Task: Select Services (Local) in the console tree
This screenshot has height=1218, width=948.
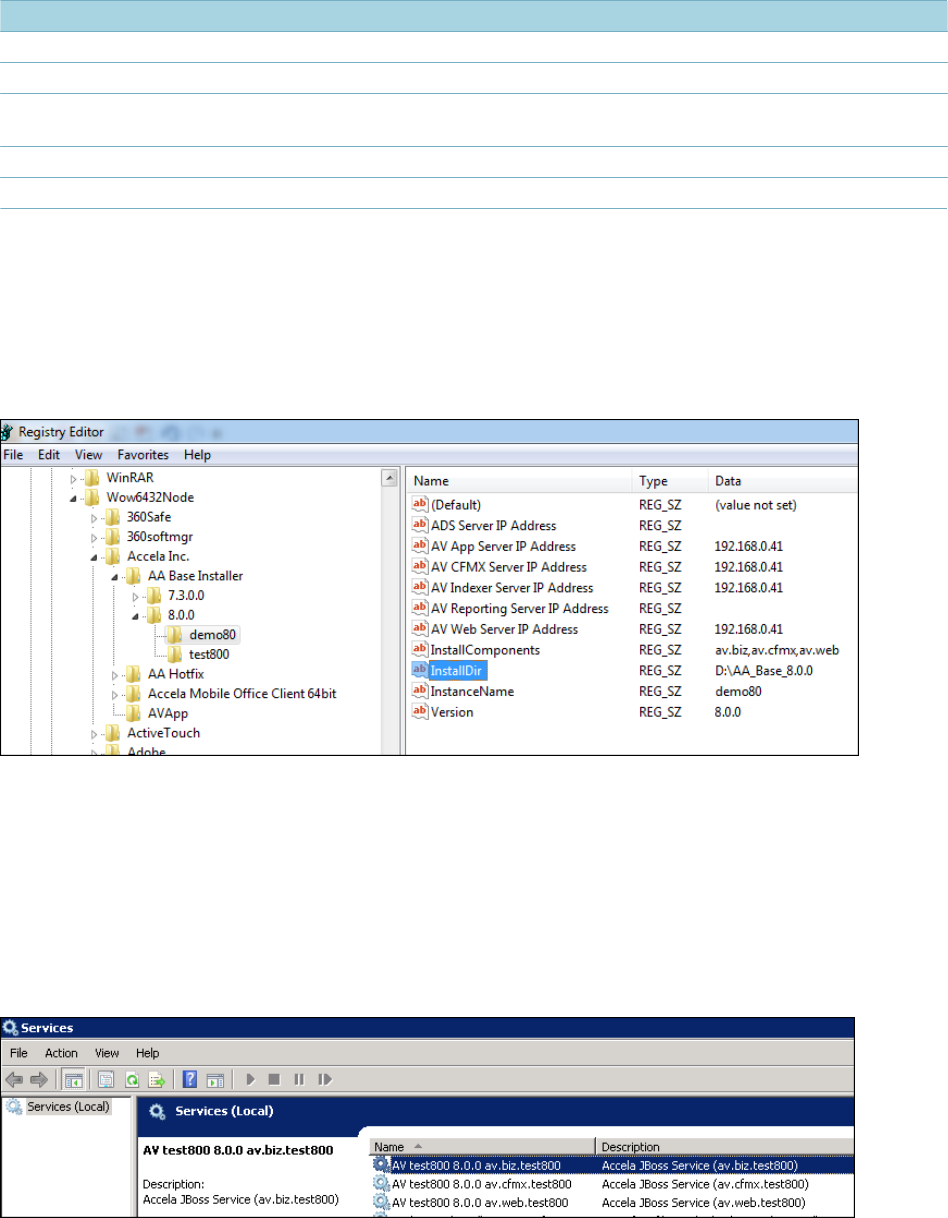Action: pos(67,1106)
